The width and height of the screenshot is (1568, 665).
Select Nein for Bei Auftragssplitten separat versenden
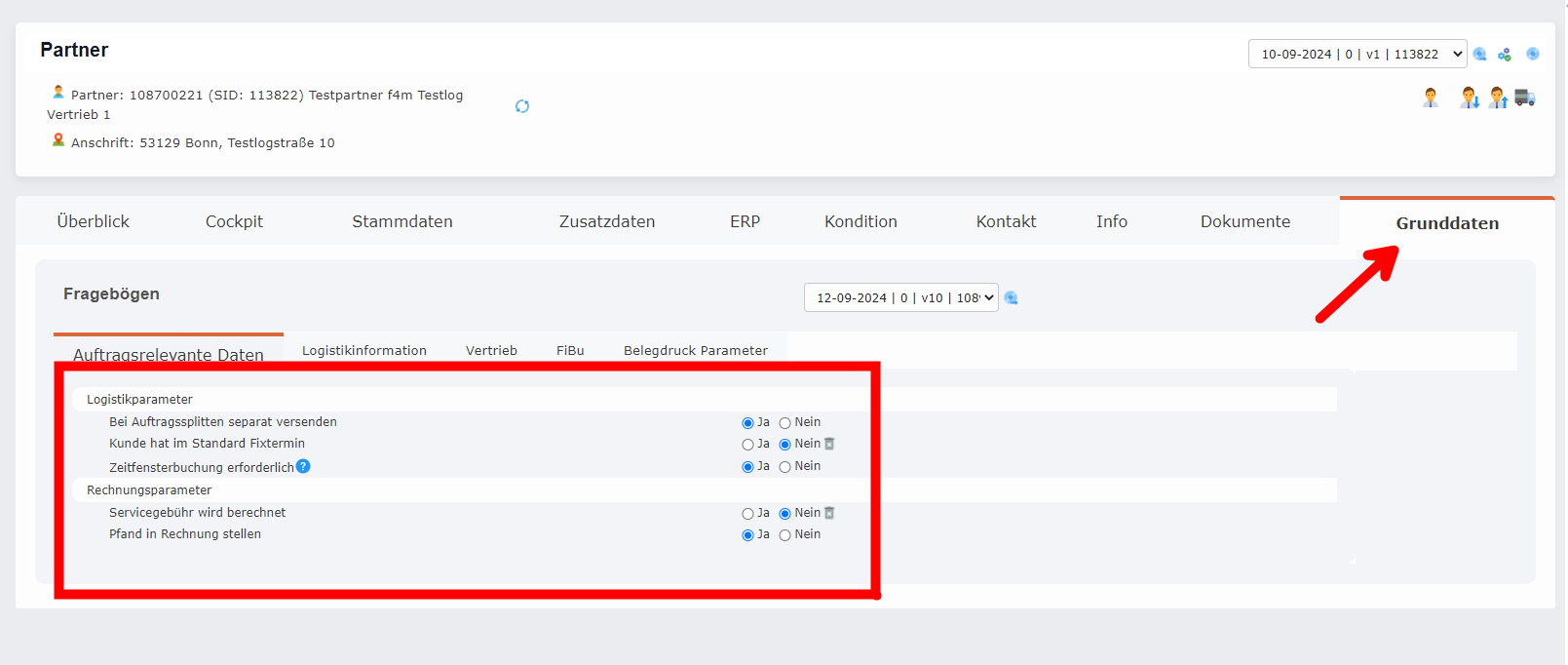pos(784,423)
